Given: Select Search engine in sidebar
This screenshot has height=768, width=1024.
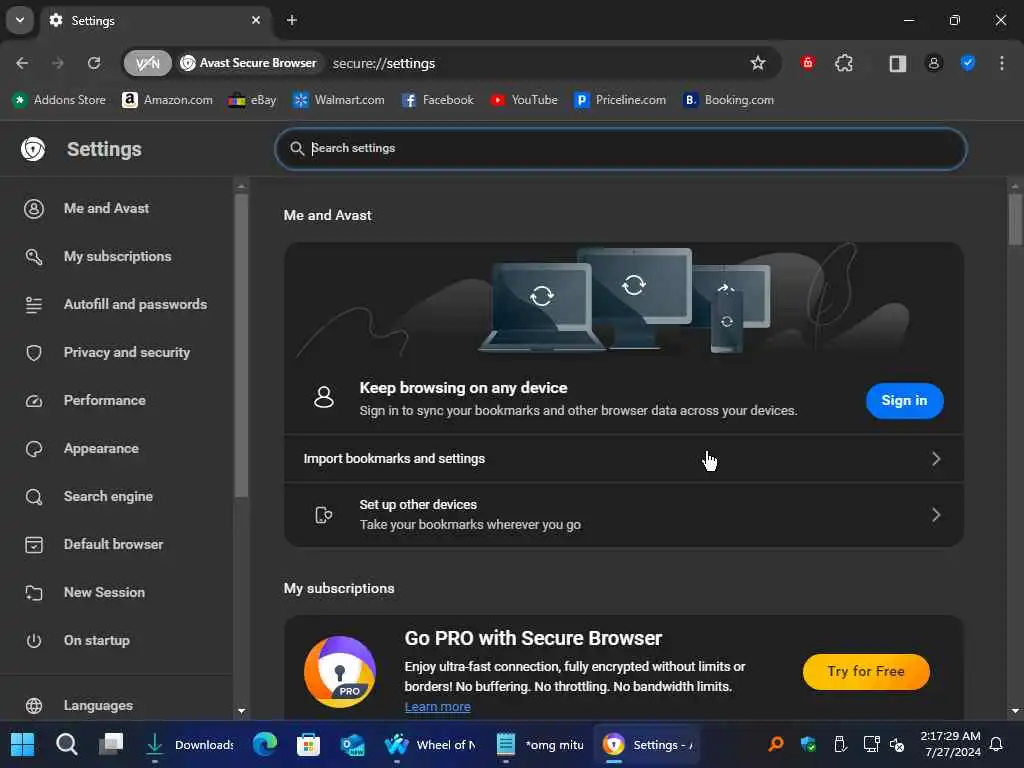Looking at the screenshot, I should pos(118,496).
